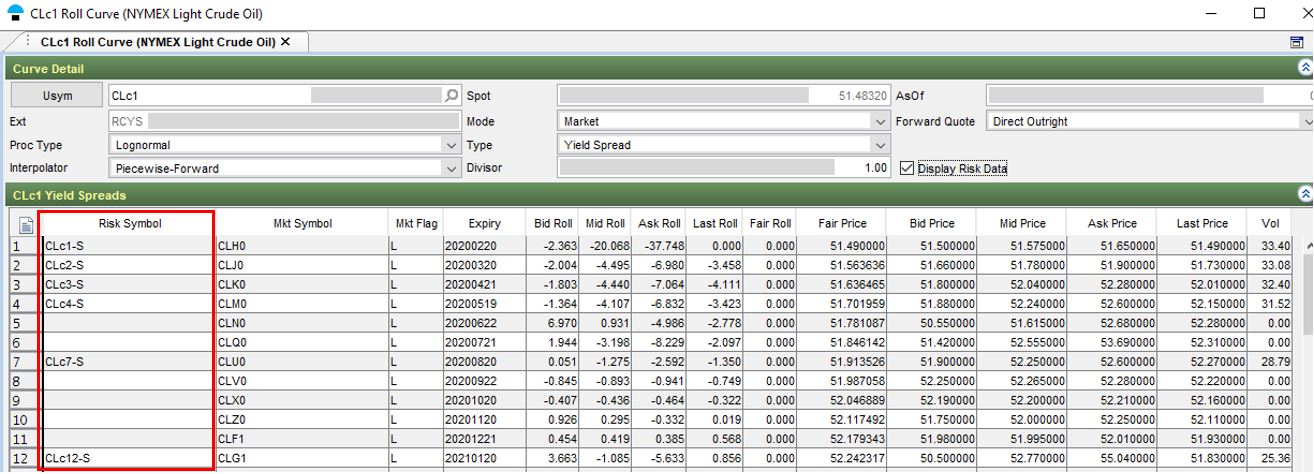Click the Divisor input field
1314x474 pixels.
[x=723, y=169]
